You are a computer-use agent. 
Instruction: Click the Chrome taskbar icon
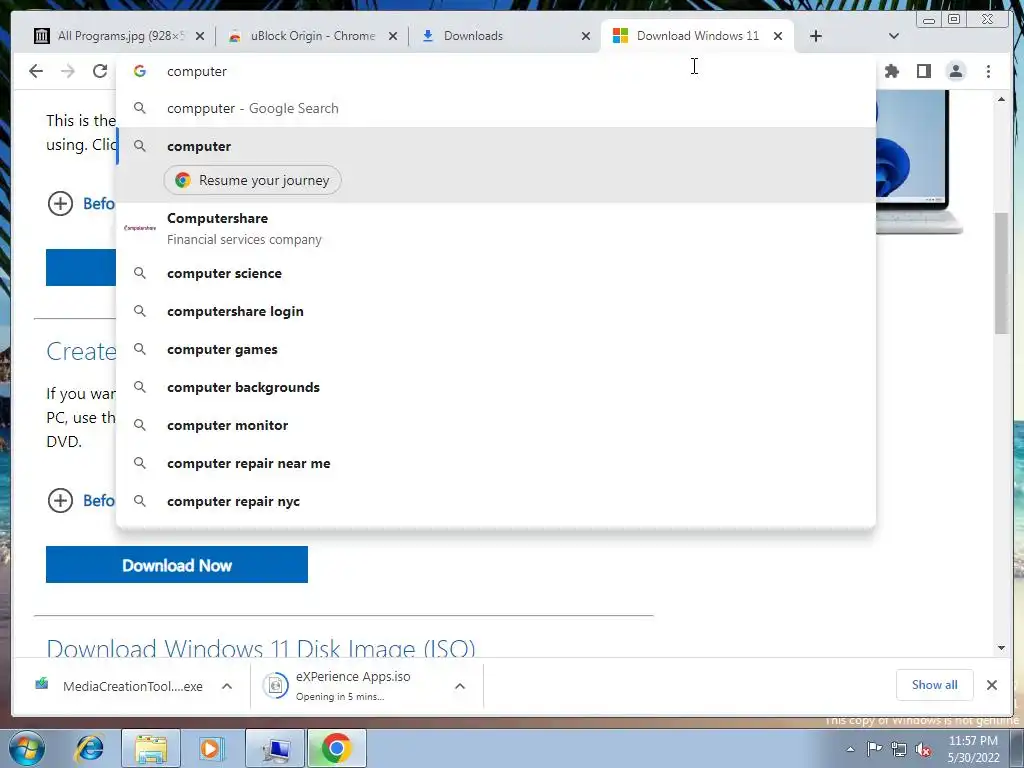point(336,748)
